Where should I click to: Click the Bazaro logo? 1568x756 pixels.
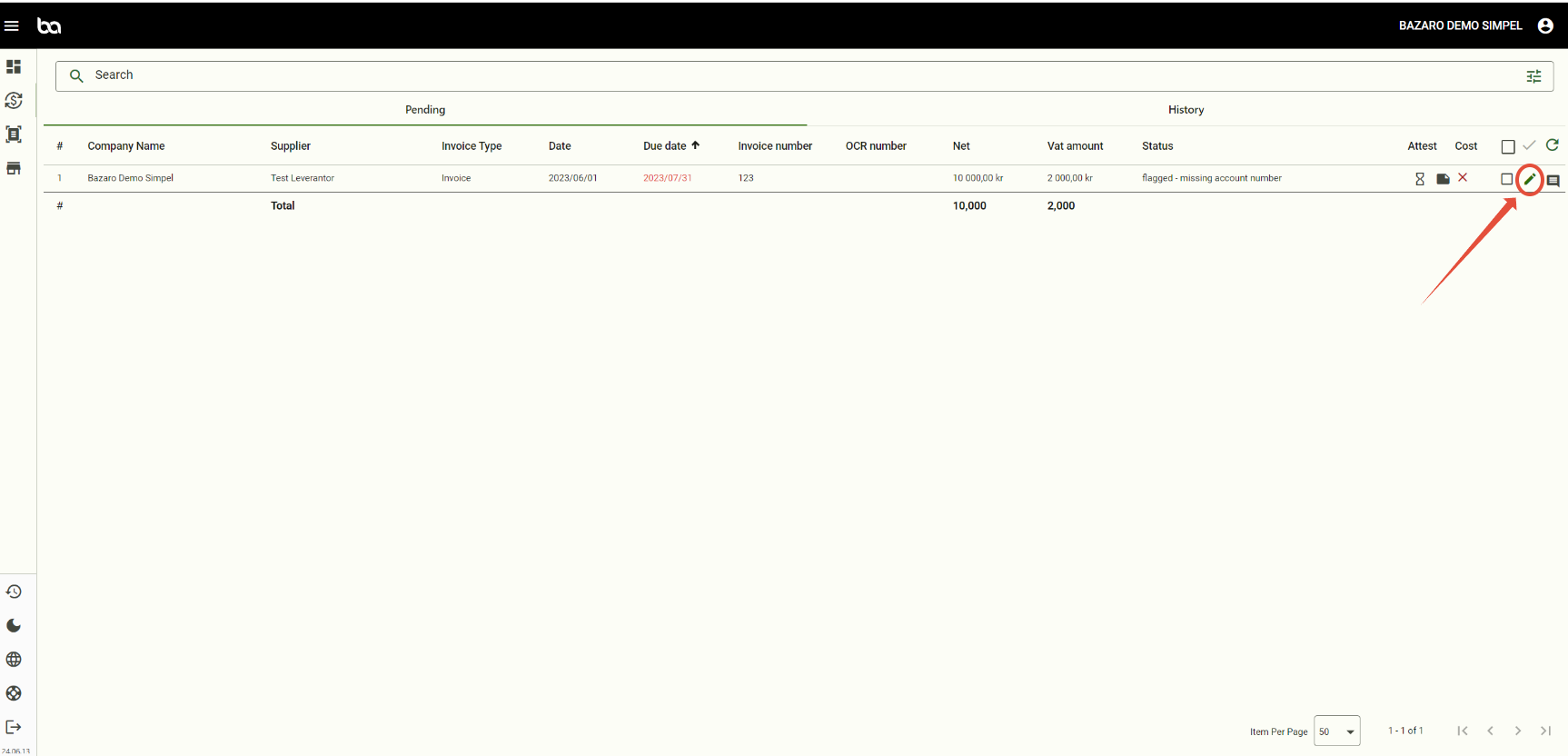tap(49, 25)
